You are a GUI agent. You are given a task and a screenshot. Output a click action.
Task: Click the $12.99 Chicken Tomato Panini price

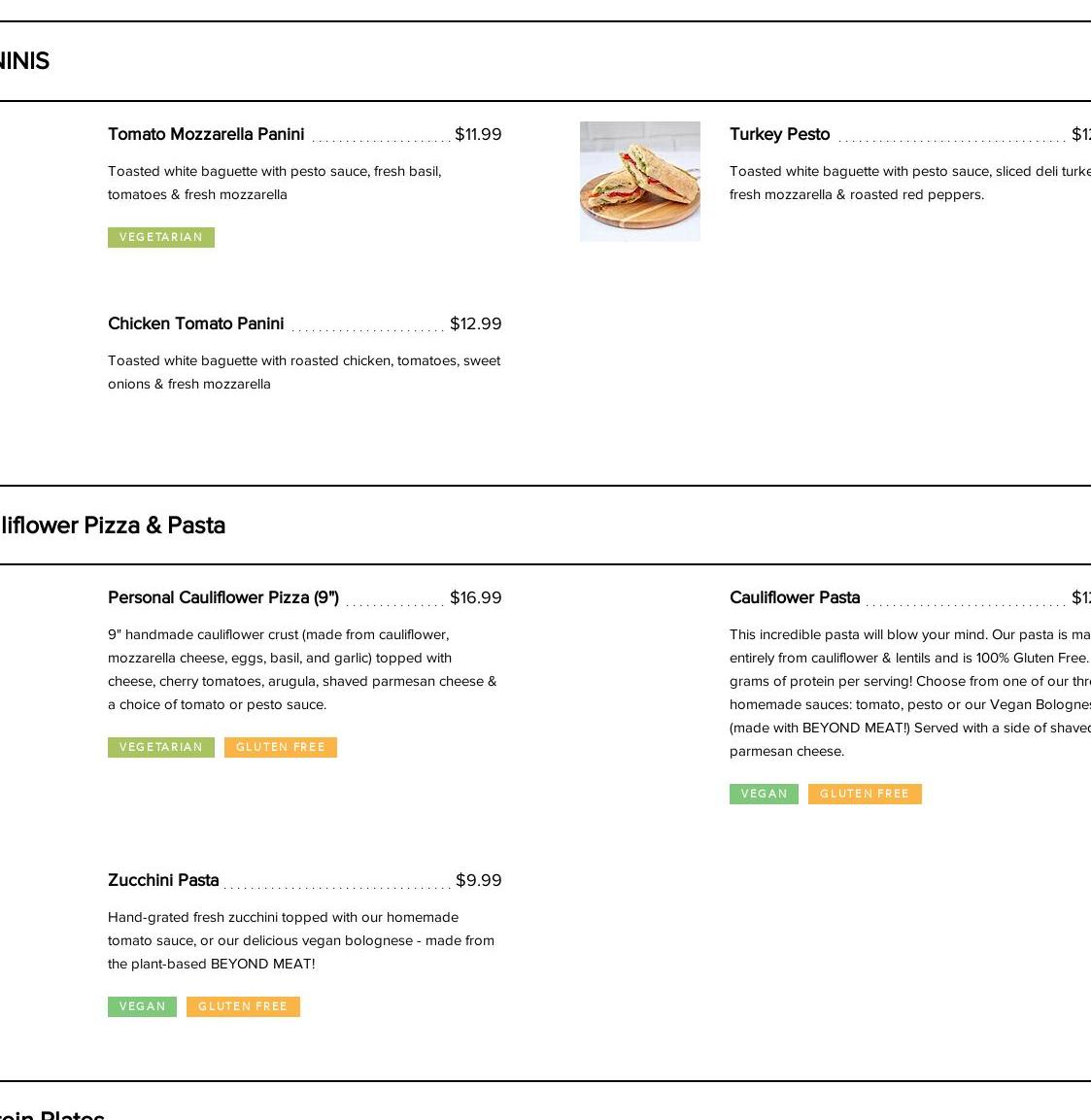(475, 323)
